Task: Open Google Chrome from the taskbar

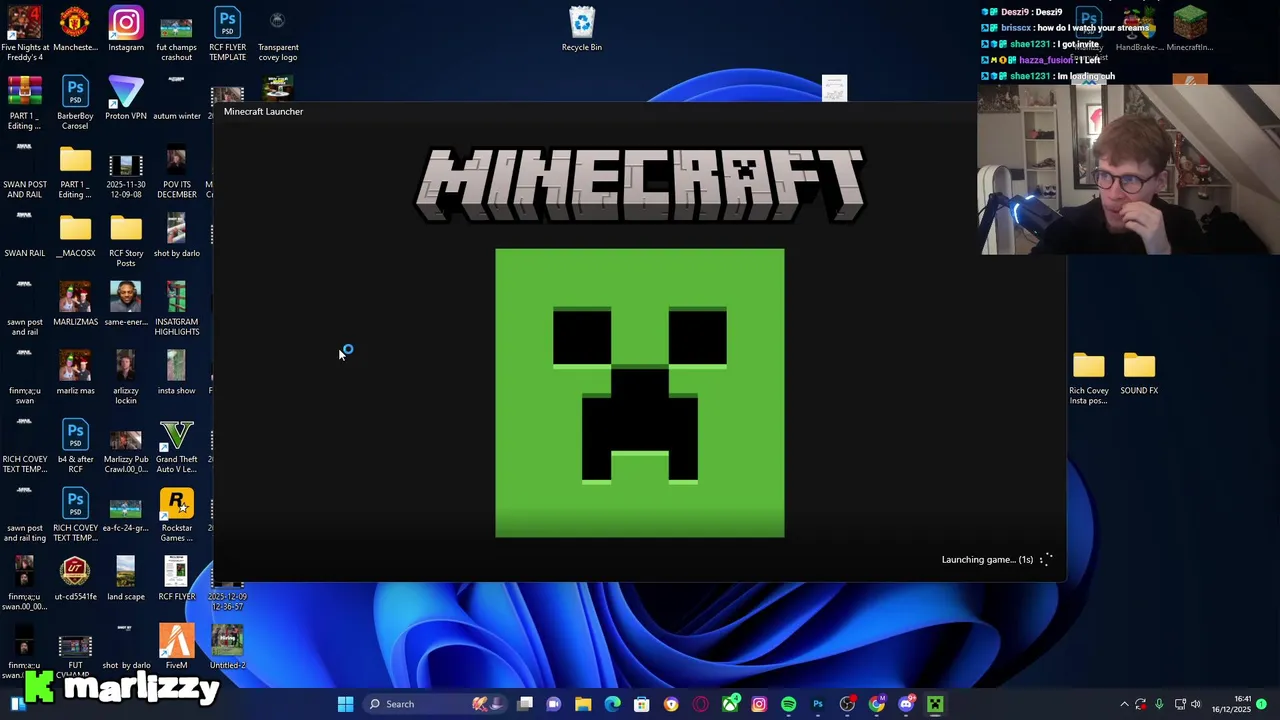Action: click(x=877, y=704)
